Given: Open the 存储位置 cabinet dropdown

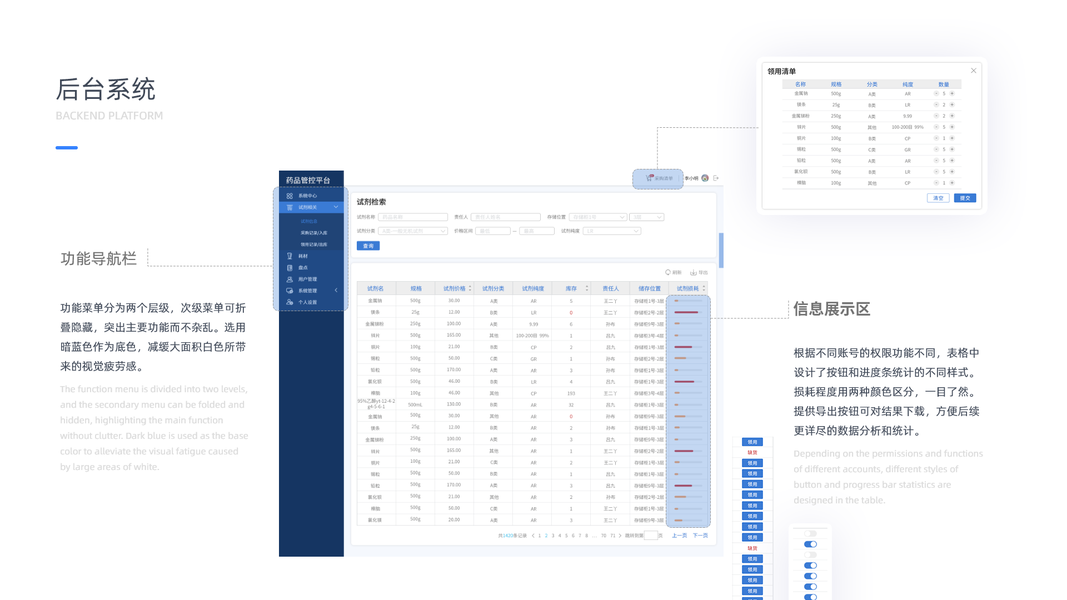Looking at the screenshot, I should [x=597, y=217].
